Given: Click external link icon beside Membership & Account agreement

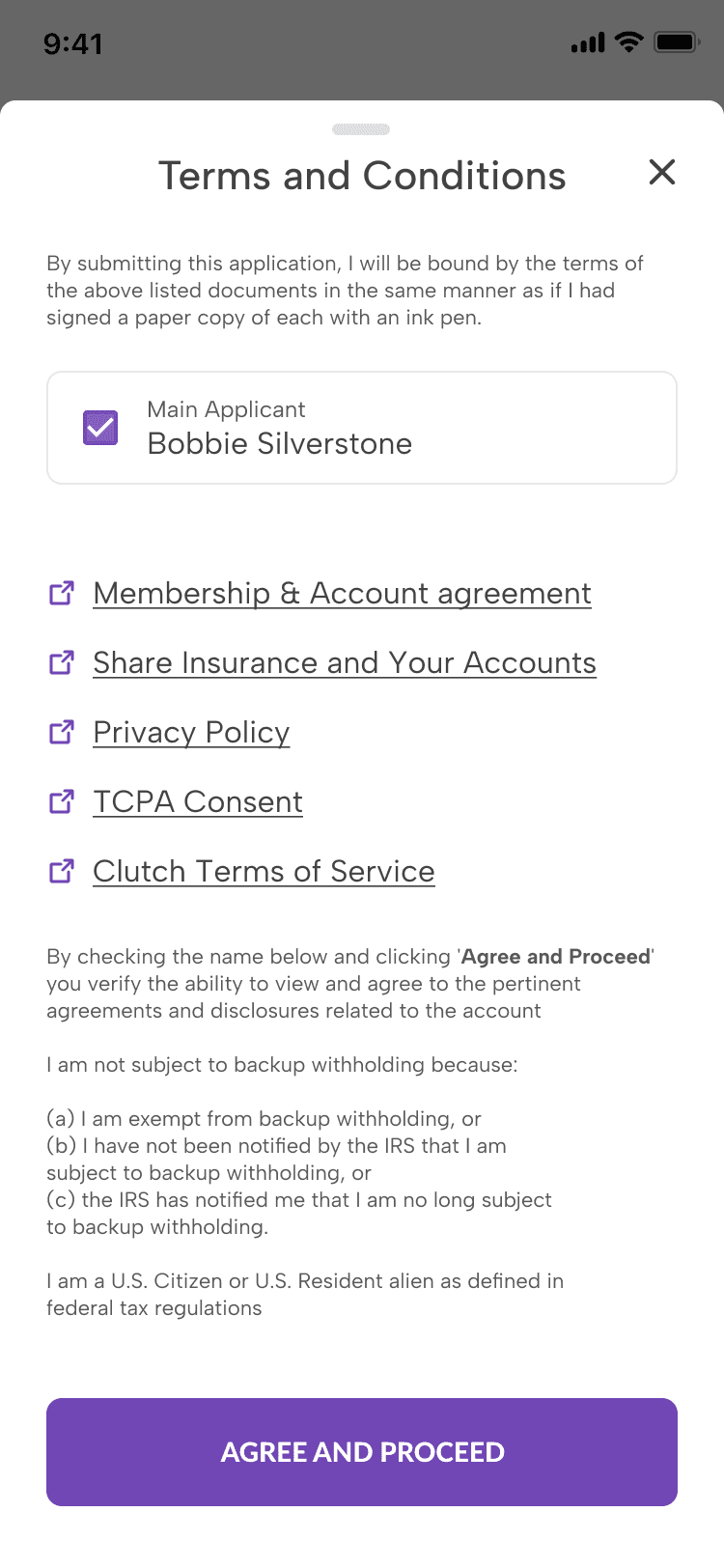Looking at the screenshot, I should pyautogui.click(x=62, y=593).
